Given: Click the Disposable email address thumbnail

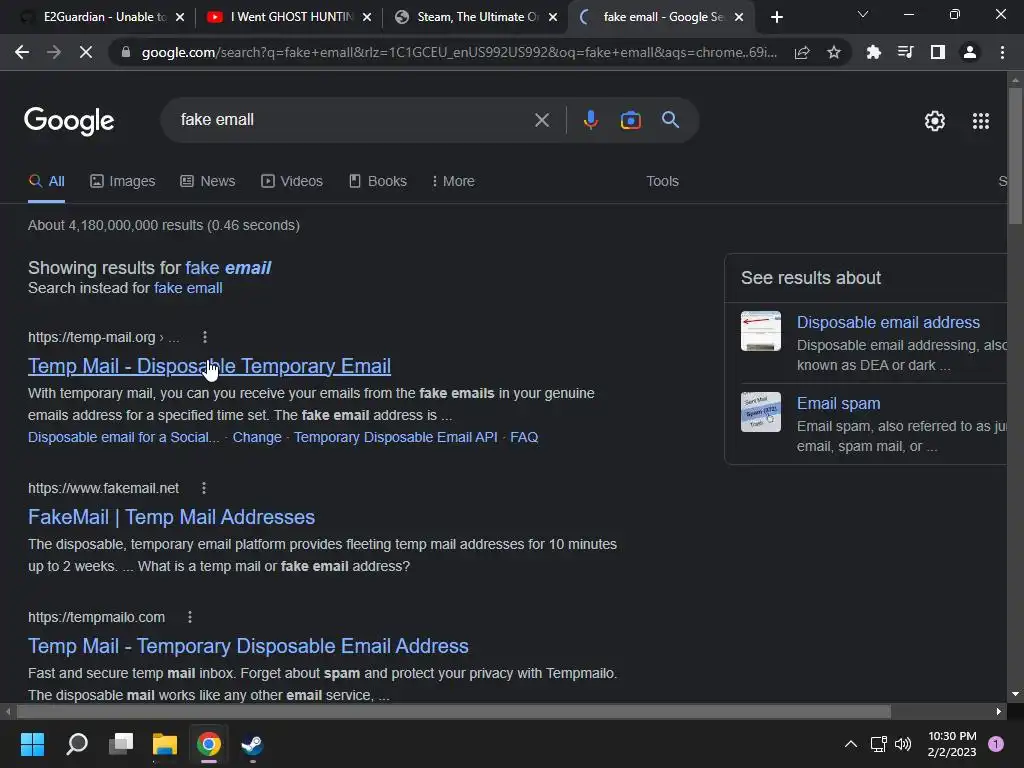Looking at the screenshot, I should [761, 331].
